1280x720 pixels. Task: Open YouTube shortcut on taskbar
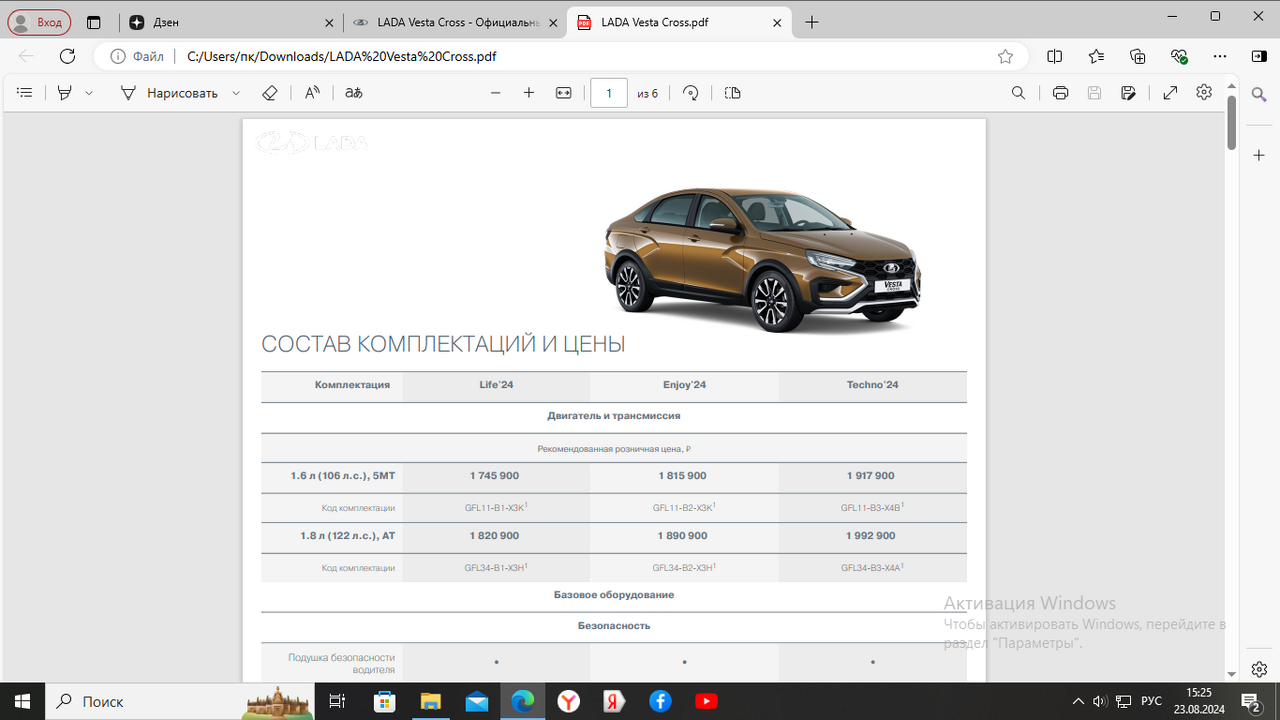point(706,702)
